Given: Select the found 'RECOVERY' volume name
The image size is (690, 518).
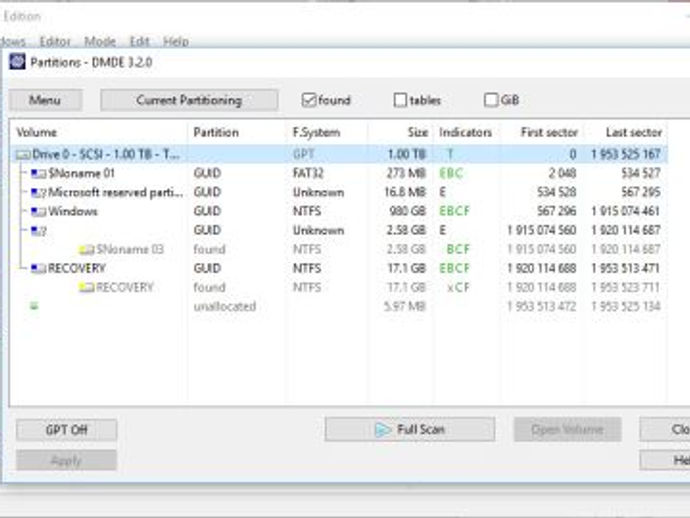Looking at the screenshot, I should (125, 288).
